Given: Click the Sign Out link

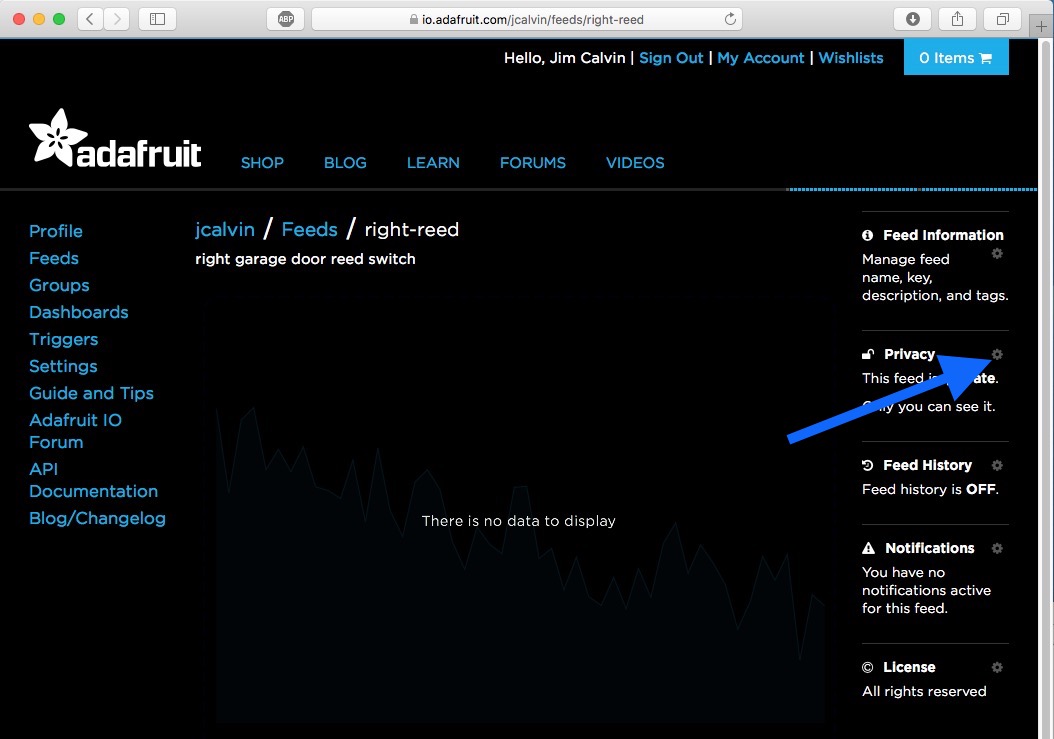Looking at the screenshot, I should (671, 58).
